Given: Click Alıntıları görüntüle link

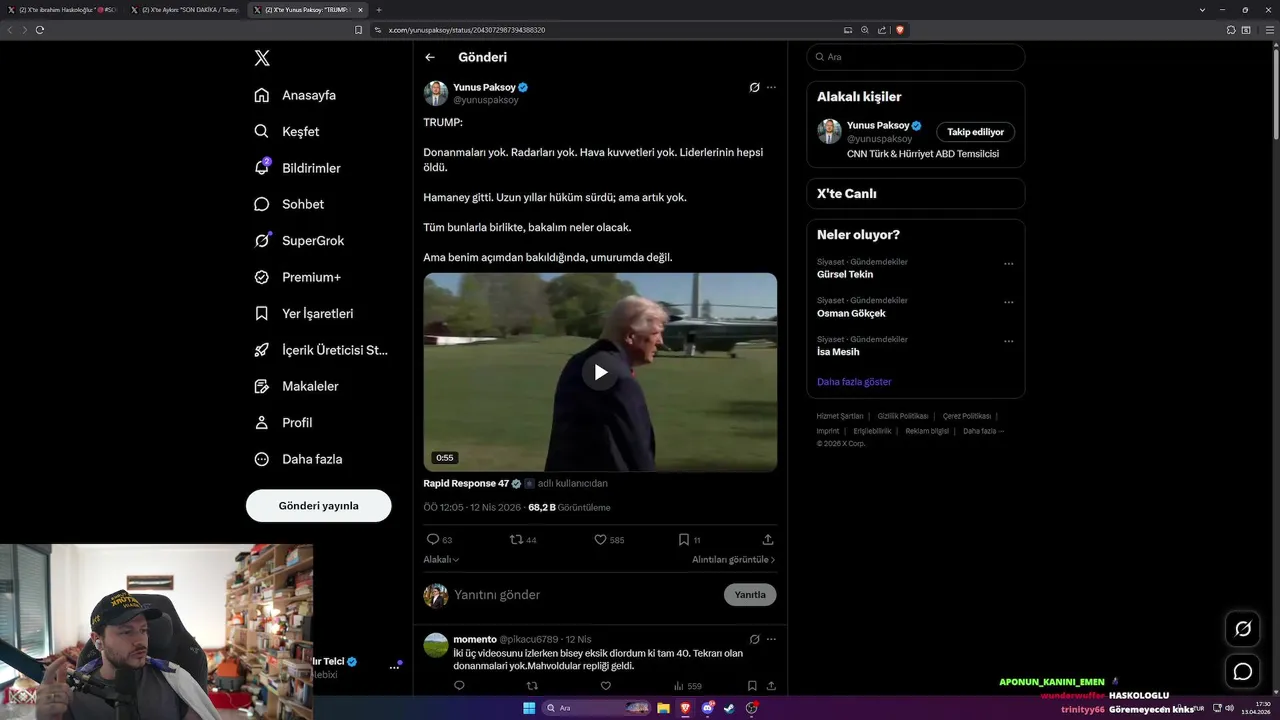Looking at the screenshot, I should pyautogui.click(x=733, y=559).
